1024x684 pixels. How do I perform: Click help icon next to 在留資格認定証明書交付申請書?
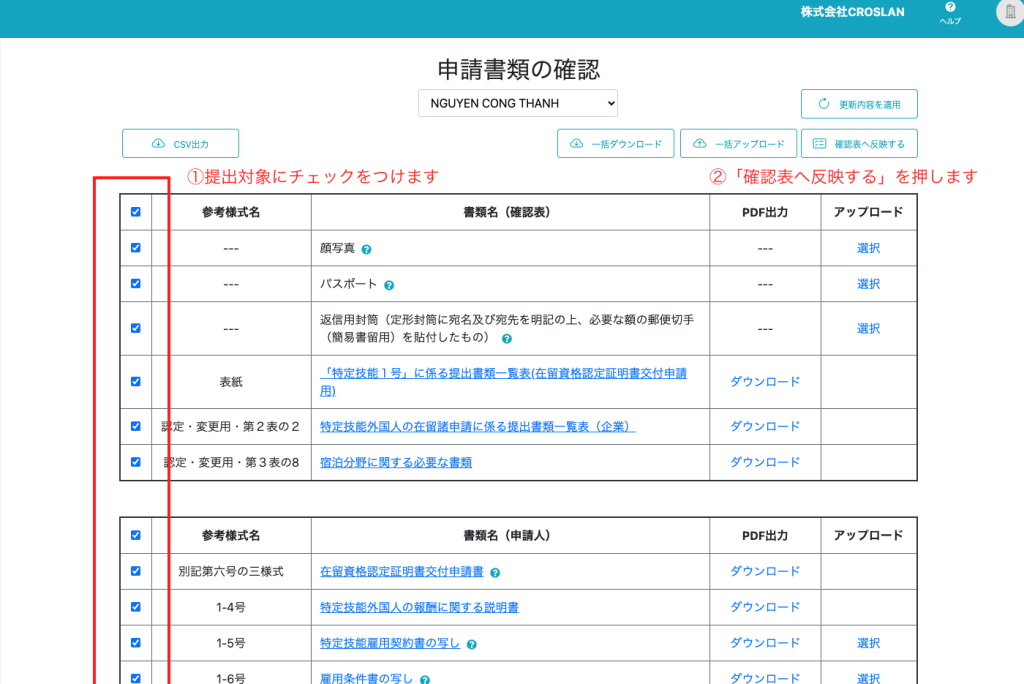495,573
